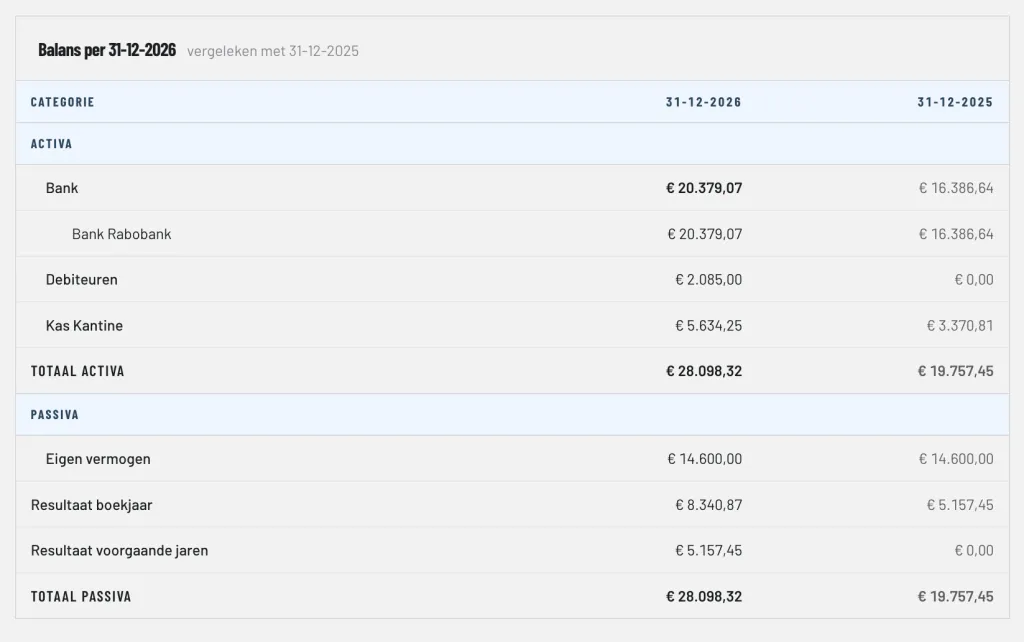Screen dimensions: 1024x642
Task: Click the 'Balans per 31-12-2026' heading
Action: pyautogui.click(x=107, y=50)
